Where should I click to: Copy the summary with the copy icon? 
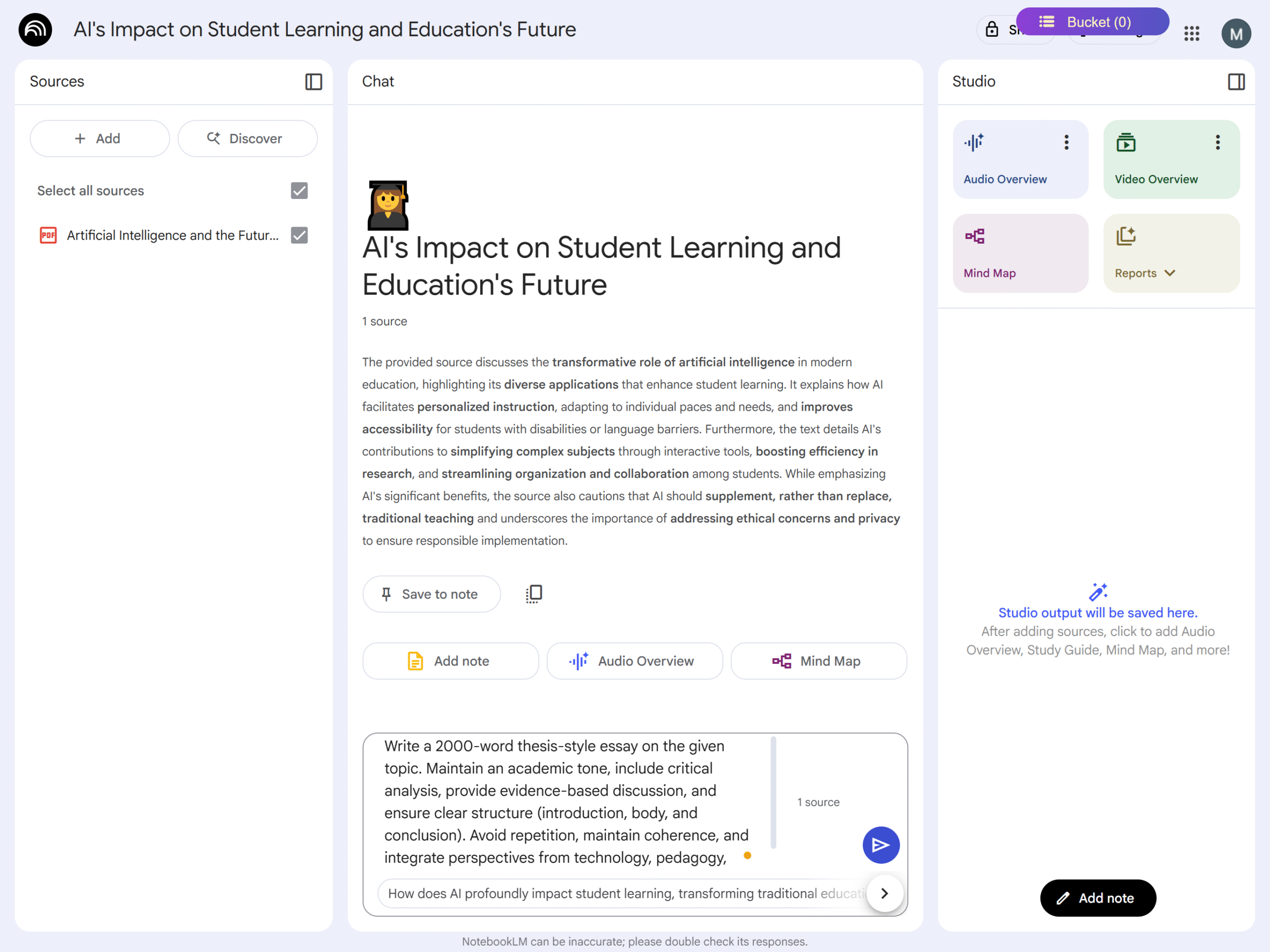click(x=533, y=594)
